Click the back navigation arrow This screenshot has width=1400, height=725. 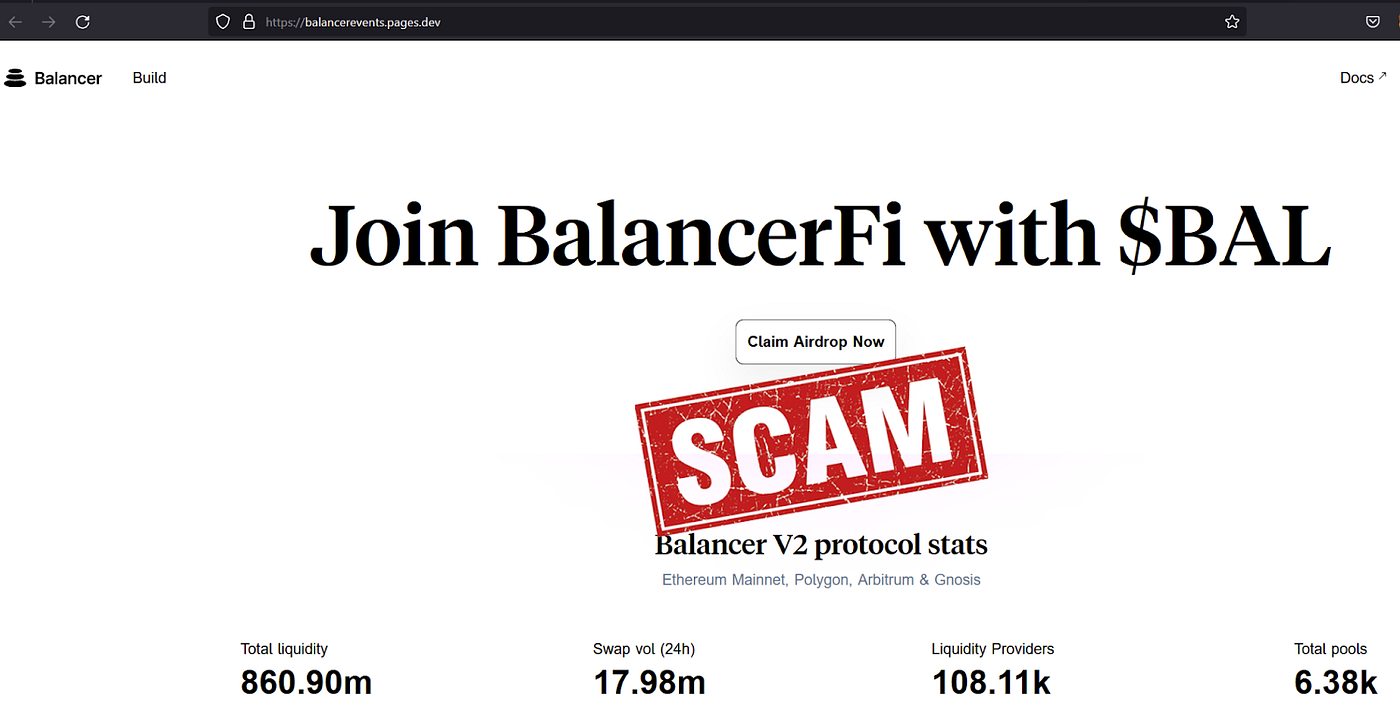[14, 21]
